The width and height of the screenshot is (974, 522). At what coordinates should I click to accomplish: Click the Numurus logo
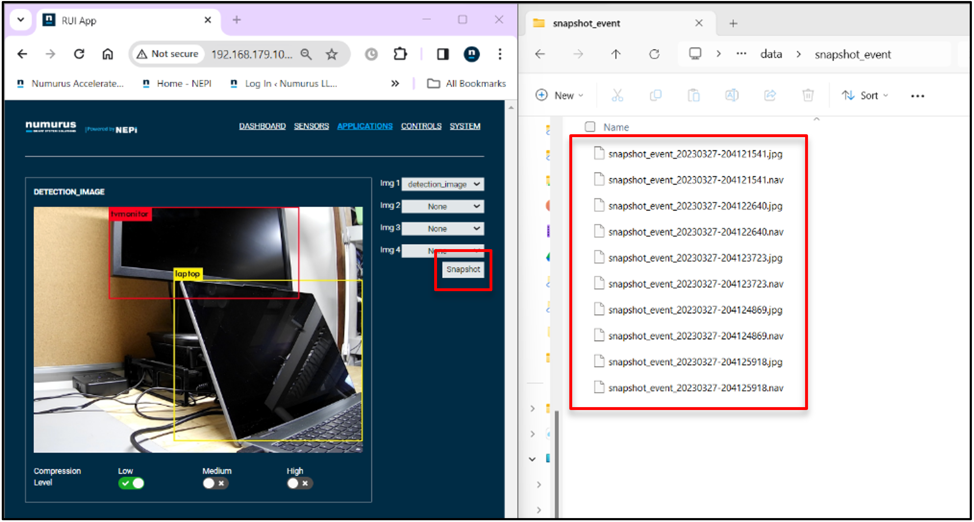click(51, 127)
